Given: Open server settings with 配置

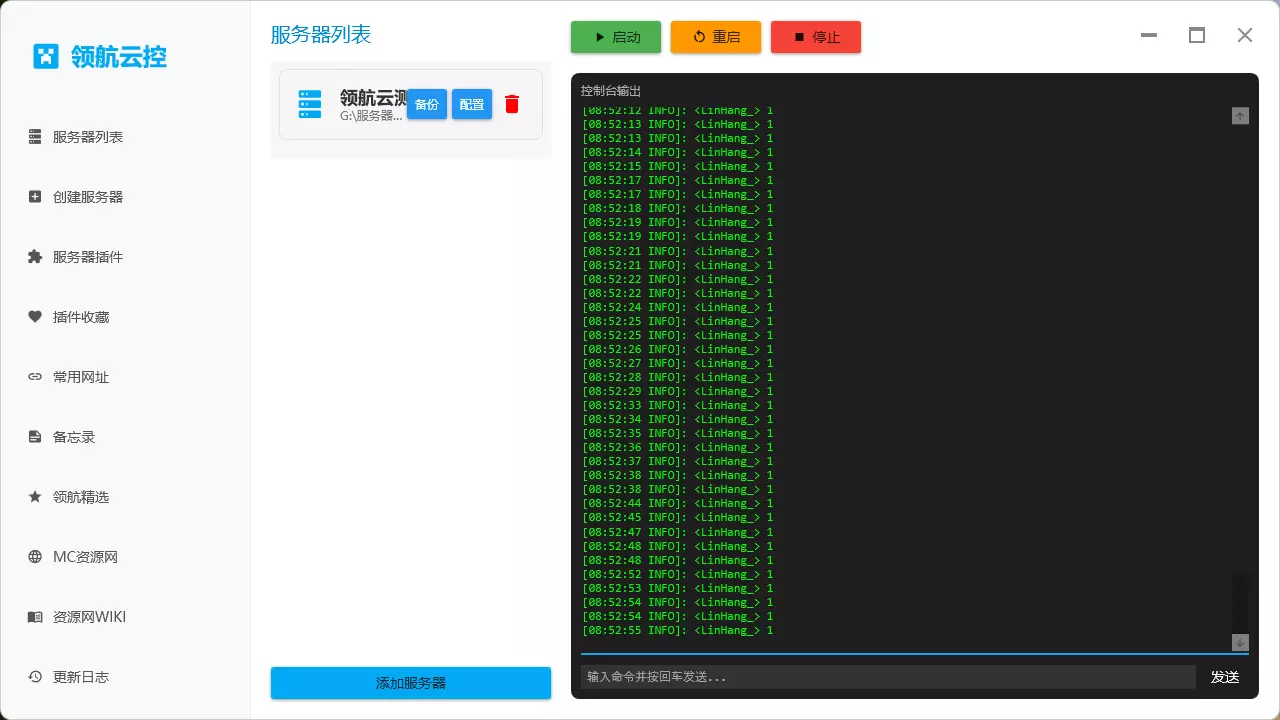Looking at the screenshot, I should tap(471, 104).
